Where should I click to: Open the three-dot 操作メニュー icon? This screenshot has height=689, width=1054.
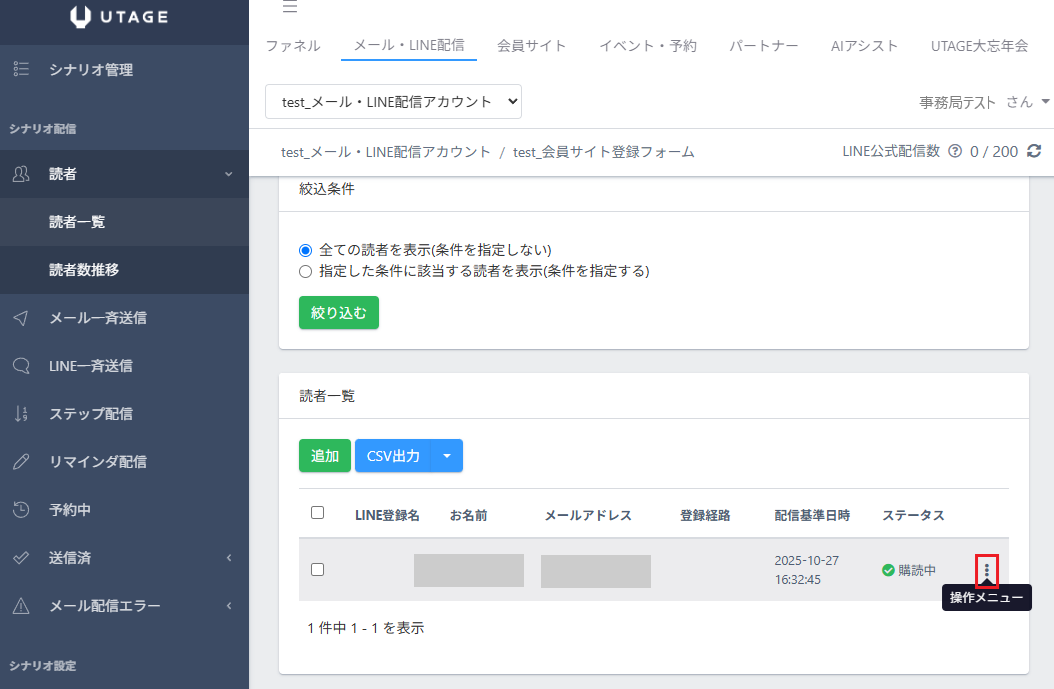tap(987, 570)
